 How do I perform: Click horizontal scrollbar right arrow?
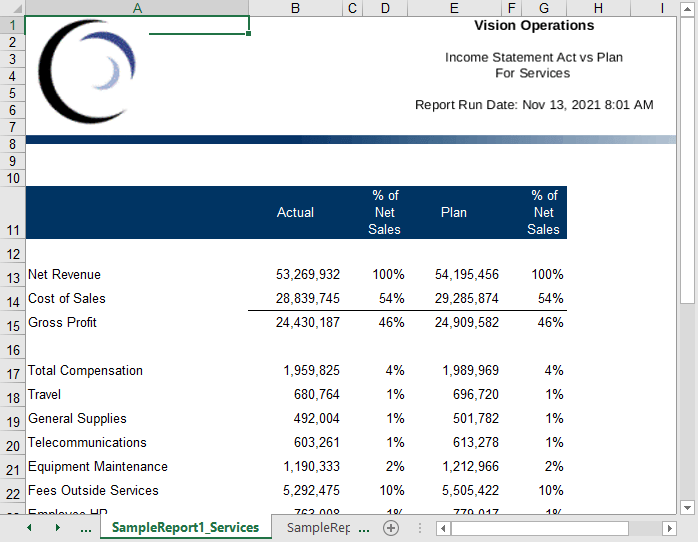click(670, 527)
